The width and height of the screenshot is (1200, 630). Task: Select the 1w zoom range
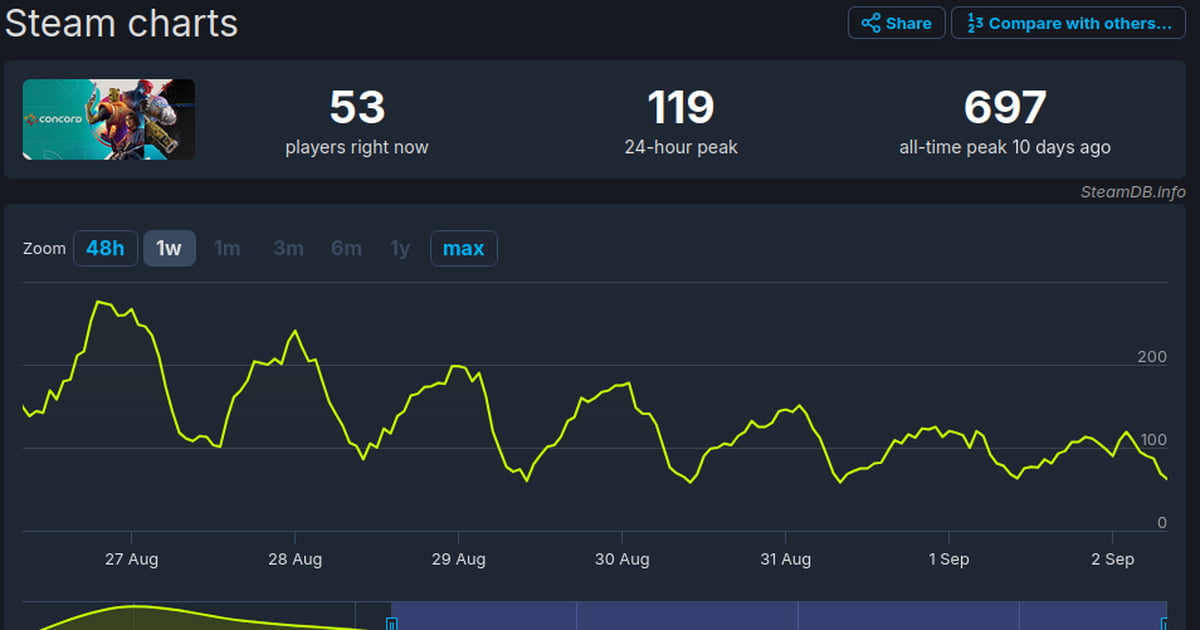coord(169,248)
